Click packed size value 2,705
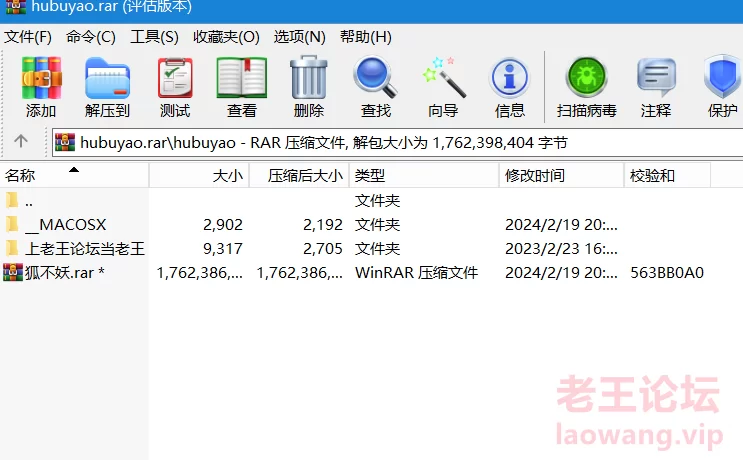This screenshot has height=460, width=743. (x=323, y=249)
